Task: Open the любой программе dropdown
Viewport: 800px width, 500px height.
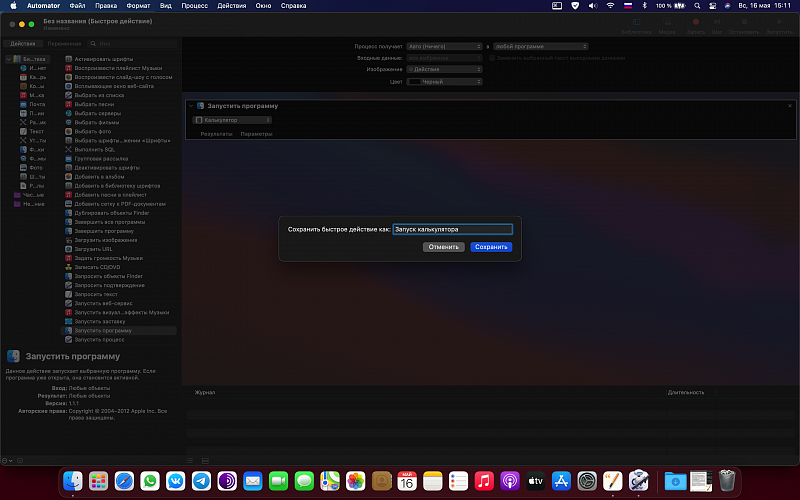Action: click(x=541, y=46)
